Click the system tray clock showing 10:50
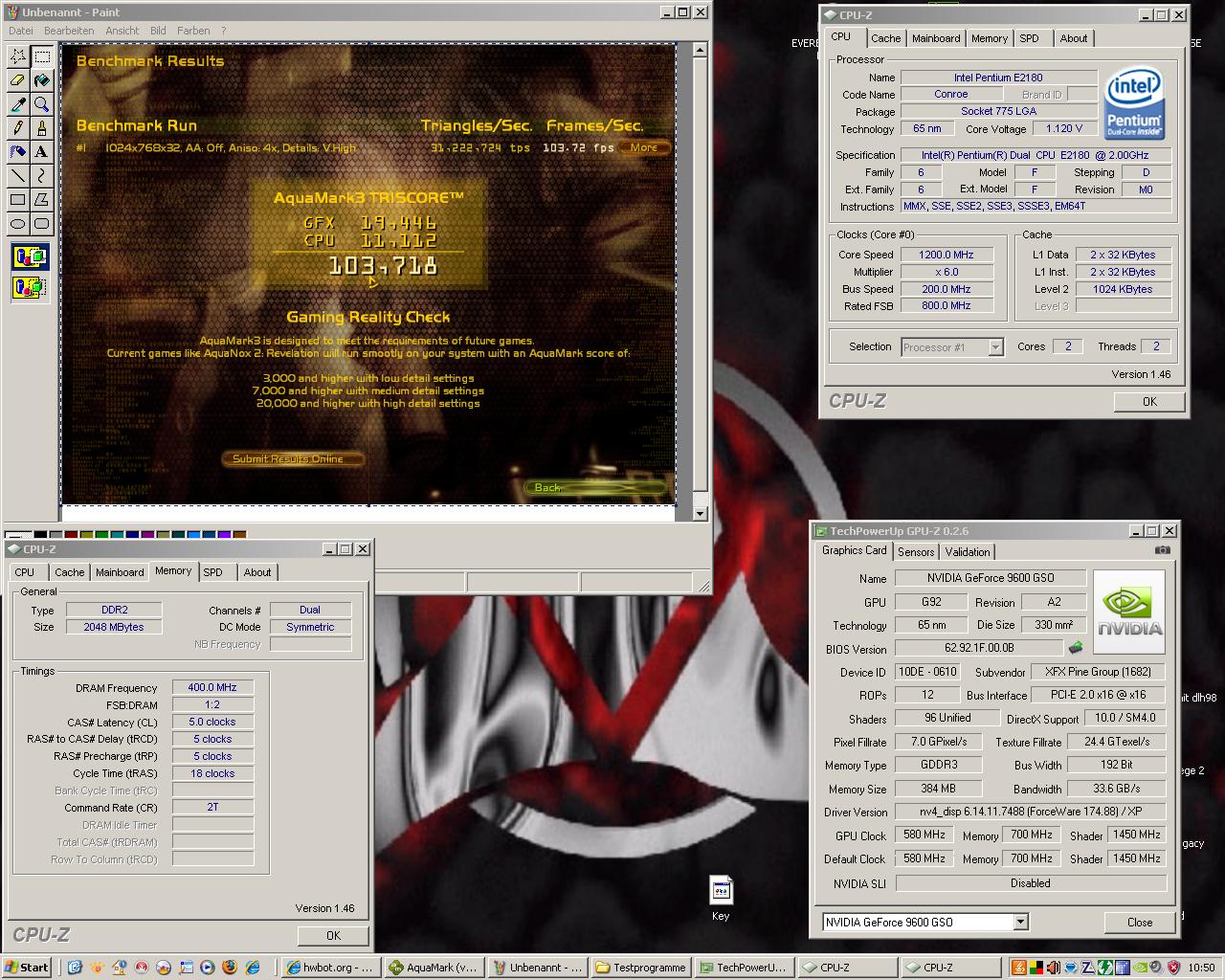 tap(1201, 968)
